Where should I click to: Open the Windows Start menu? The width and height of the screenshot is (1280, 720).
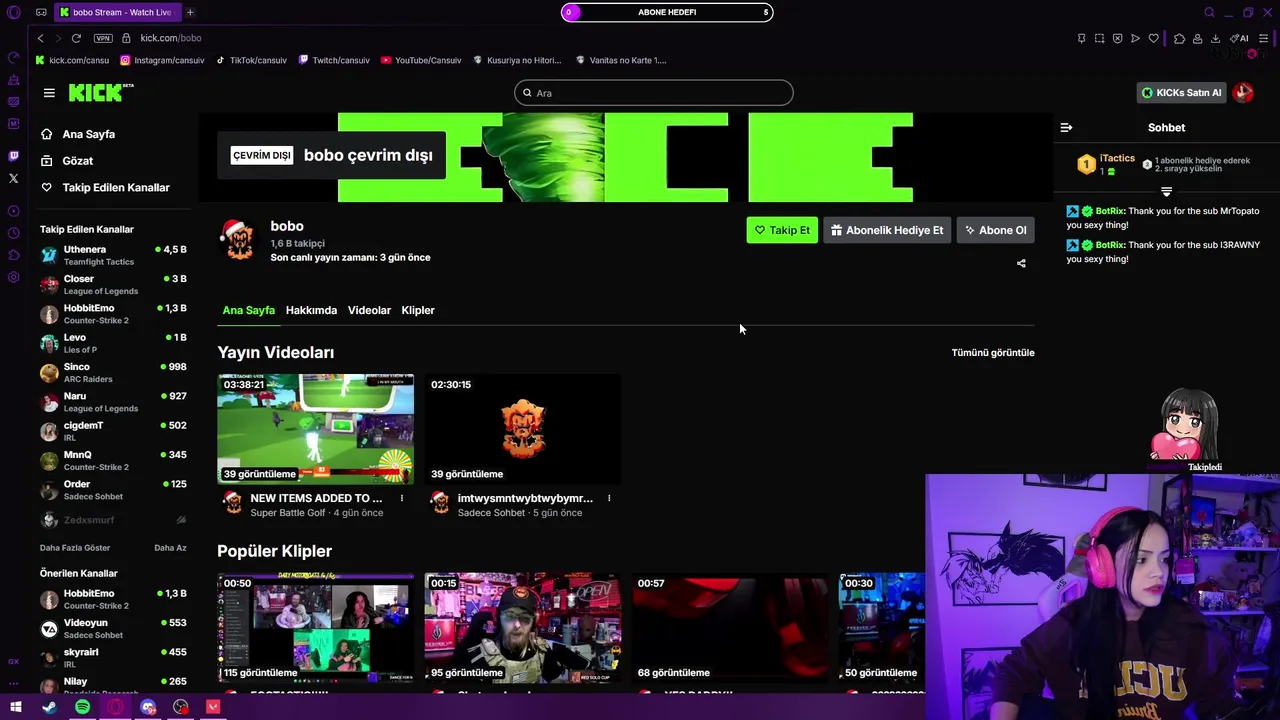(x=16, y=707)
